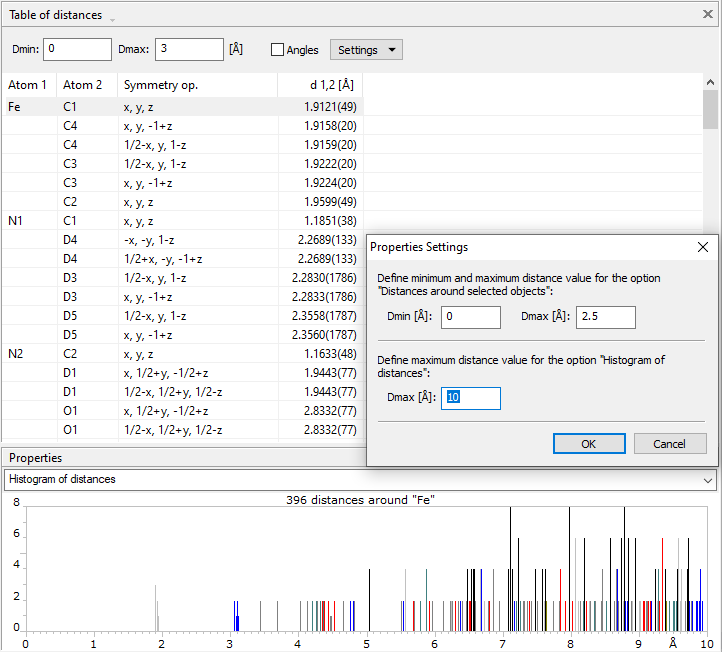Screen dimensions: 722x652
Task: Expand Histogram of distances combo box
Action: [x=709, y=480]
